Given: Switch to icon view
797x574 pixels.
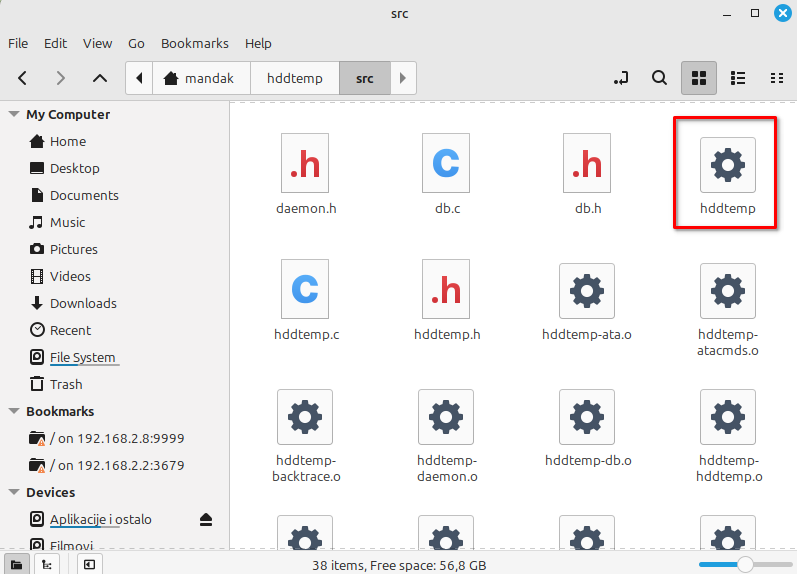Looking at the screenshot, I should point(699,78).
